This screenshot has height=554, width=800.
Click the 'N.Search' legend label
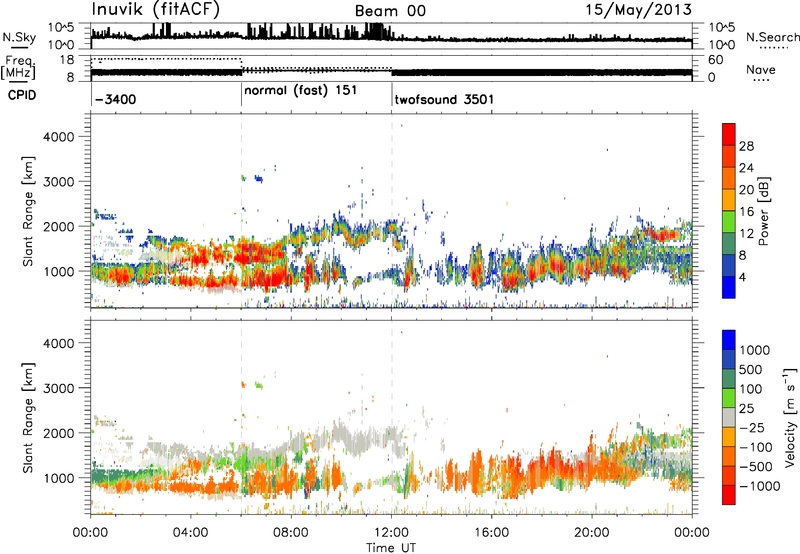tap(772, 37)
